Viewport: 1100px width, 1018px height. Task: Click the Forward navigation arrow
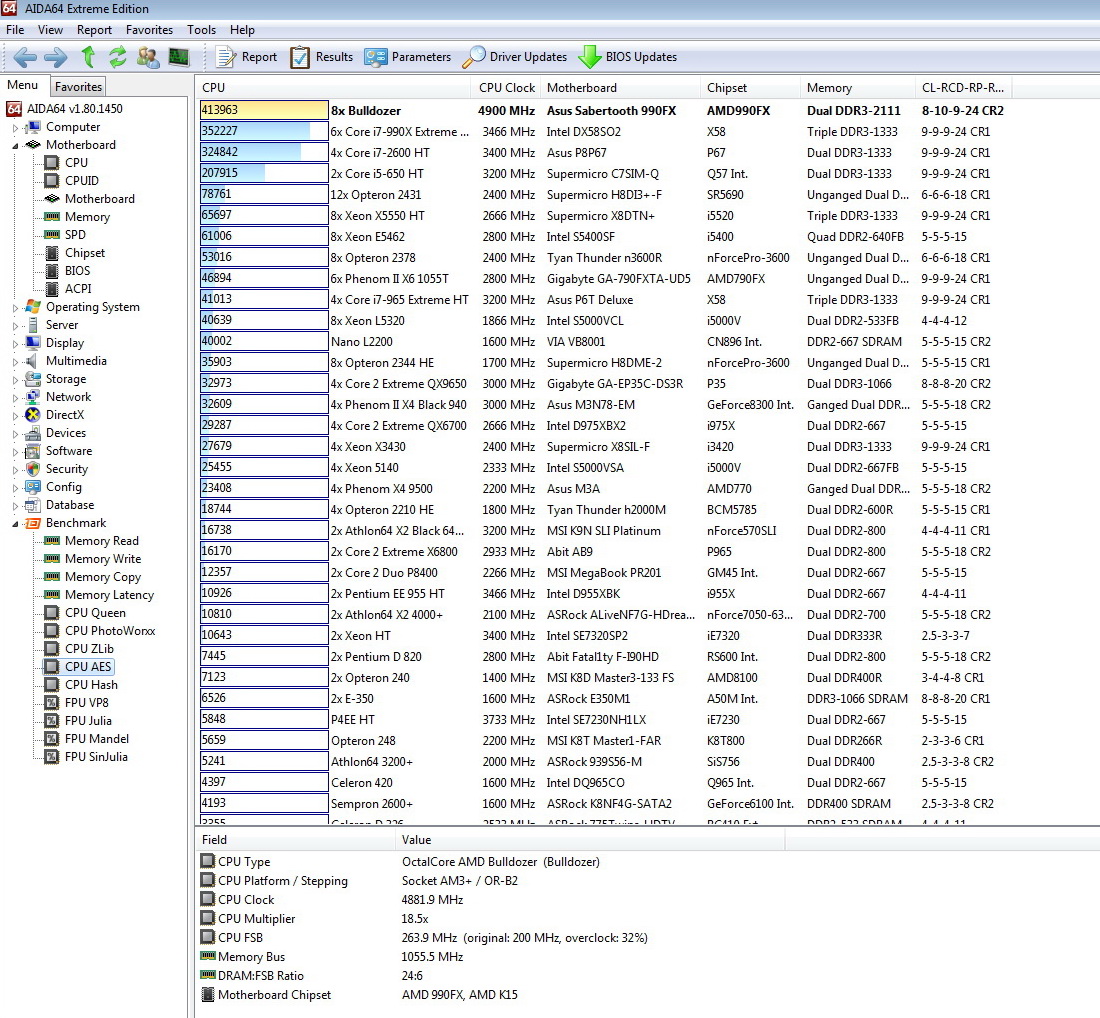(55, 57)
